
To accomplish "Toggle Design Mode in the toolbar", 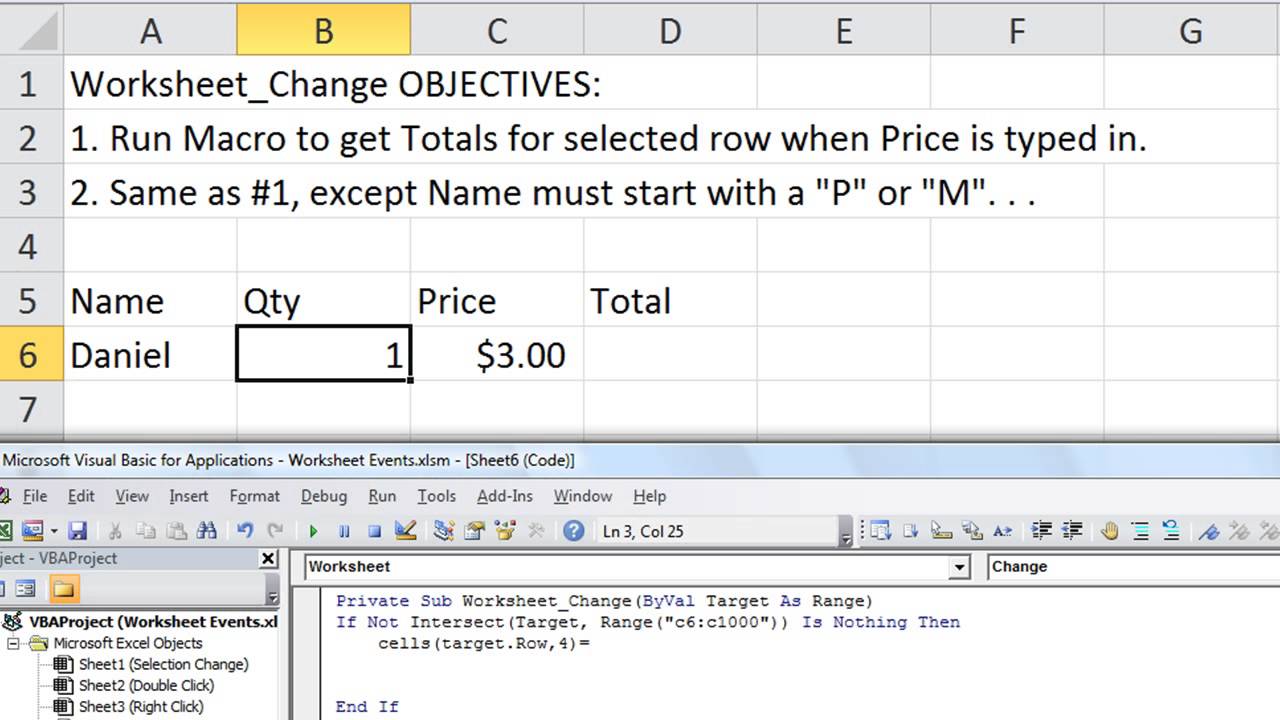I will click(404, 531).
